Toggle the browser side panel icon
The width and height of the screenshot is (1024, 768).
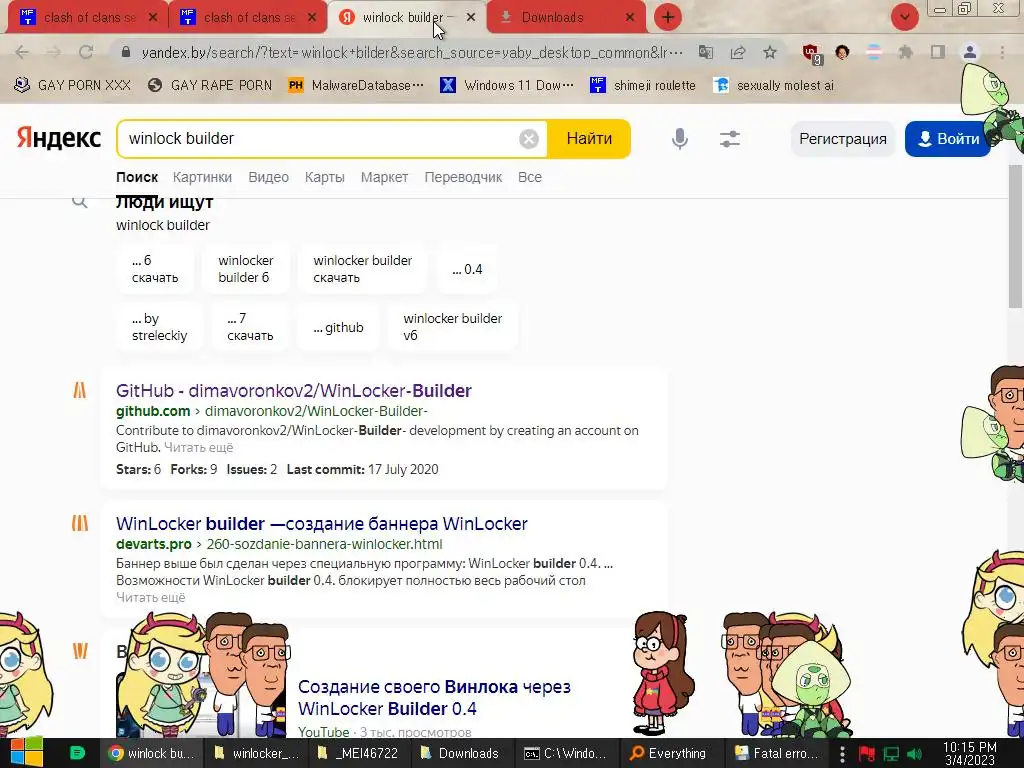pos(938,52)
